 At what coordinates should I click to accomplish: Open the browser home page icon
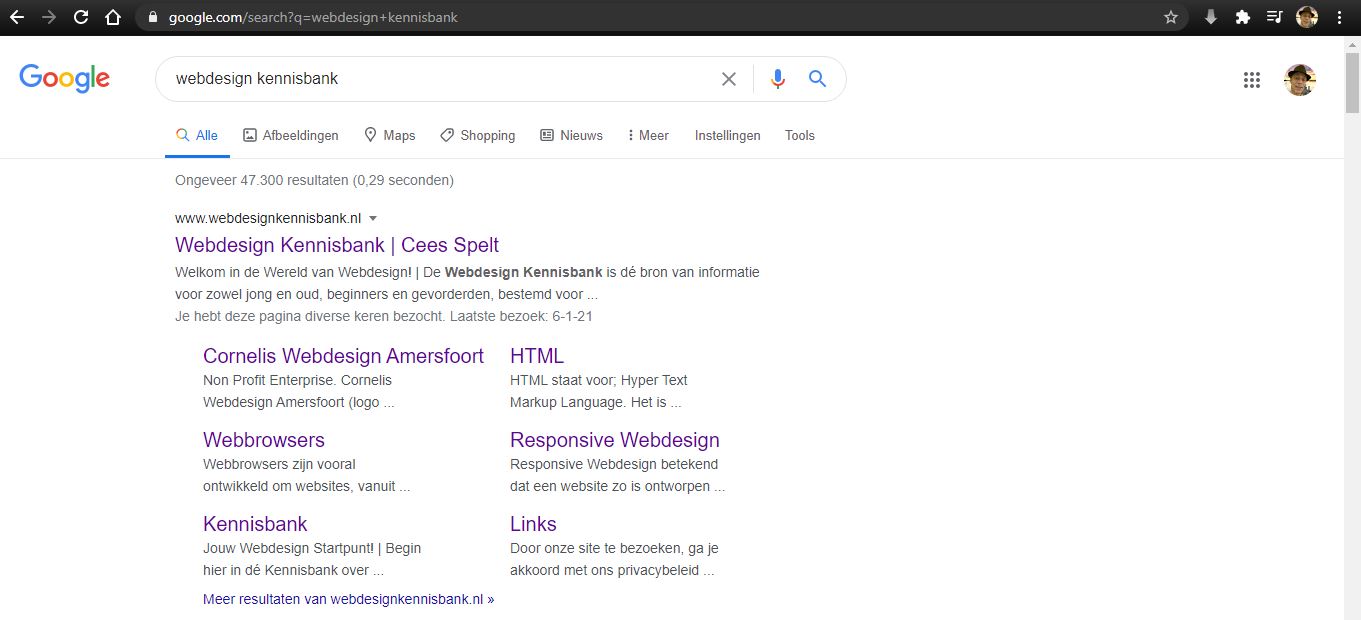(113, 17)
